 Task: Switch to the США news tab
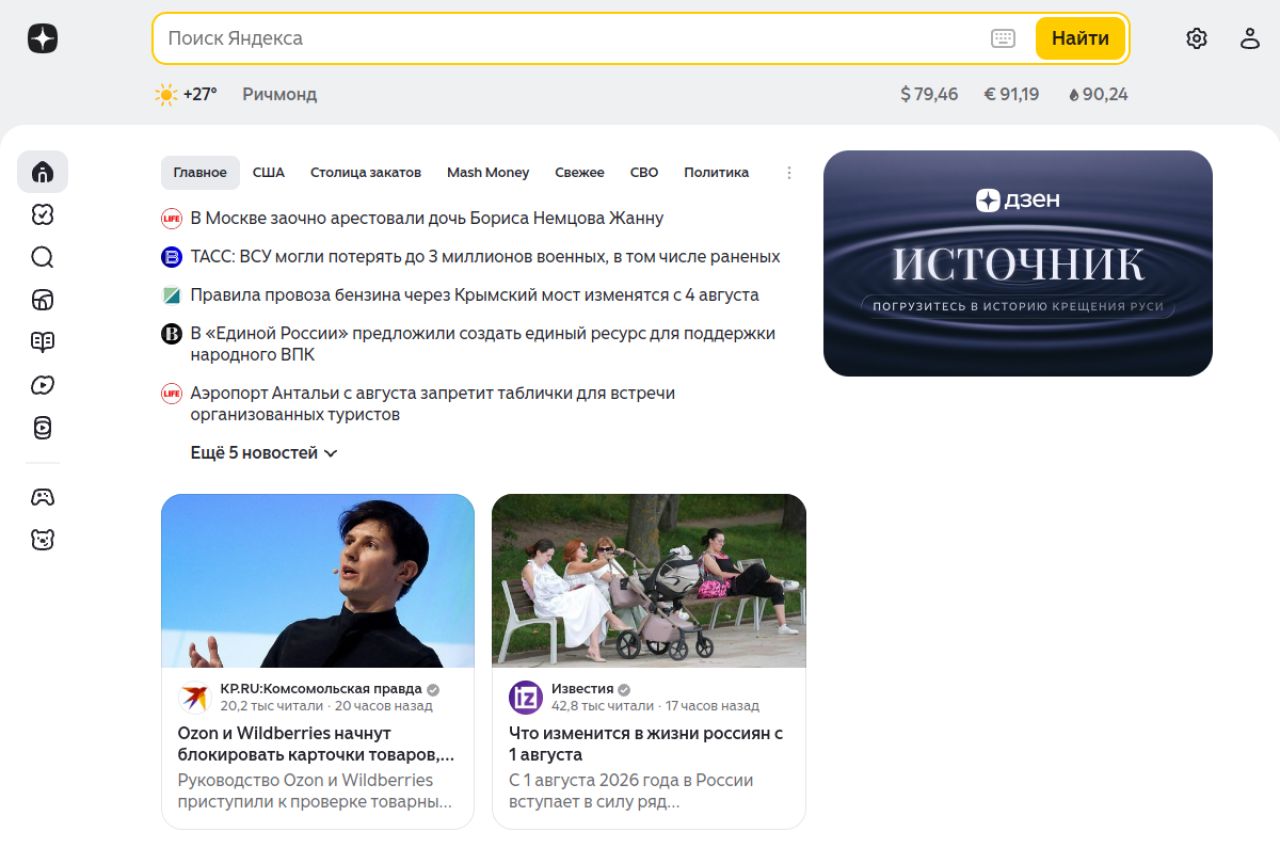click(x=269, y=173)
